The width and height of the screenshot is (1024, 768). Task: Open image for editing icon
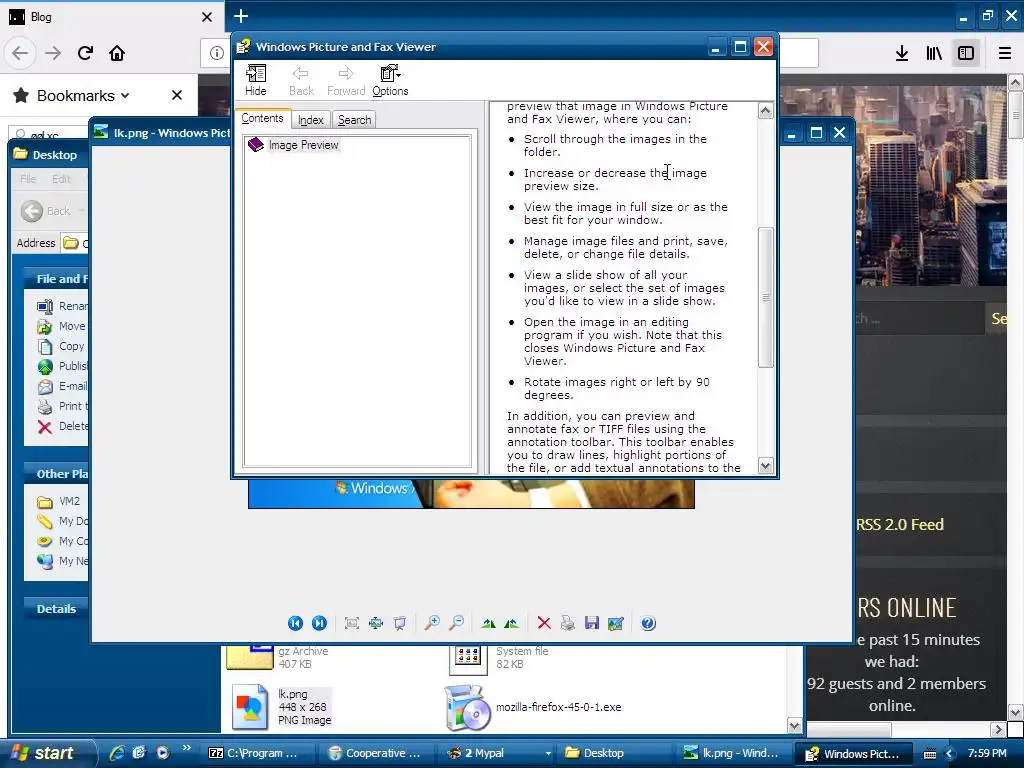point(616,623)
